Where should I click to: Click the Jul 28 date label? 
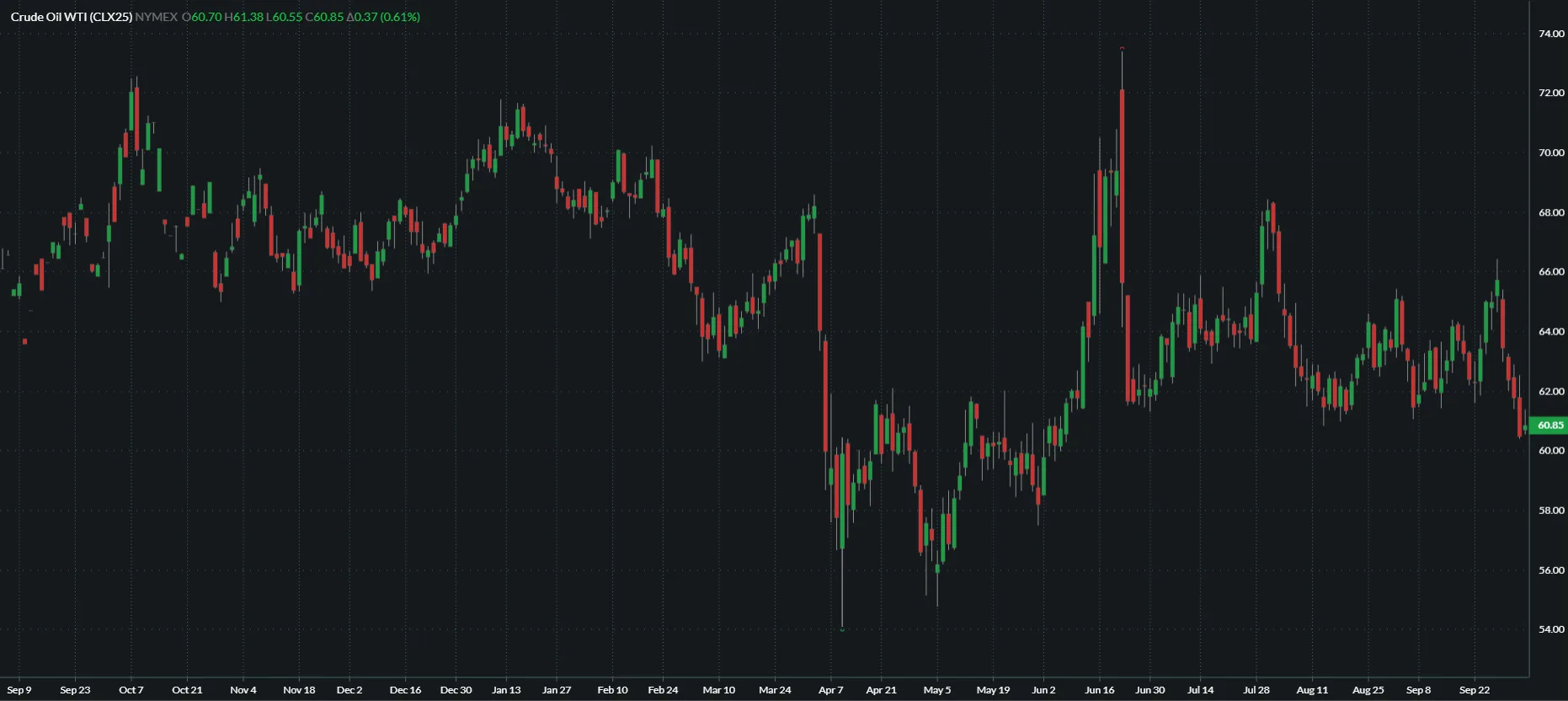[1256, 690]
